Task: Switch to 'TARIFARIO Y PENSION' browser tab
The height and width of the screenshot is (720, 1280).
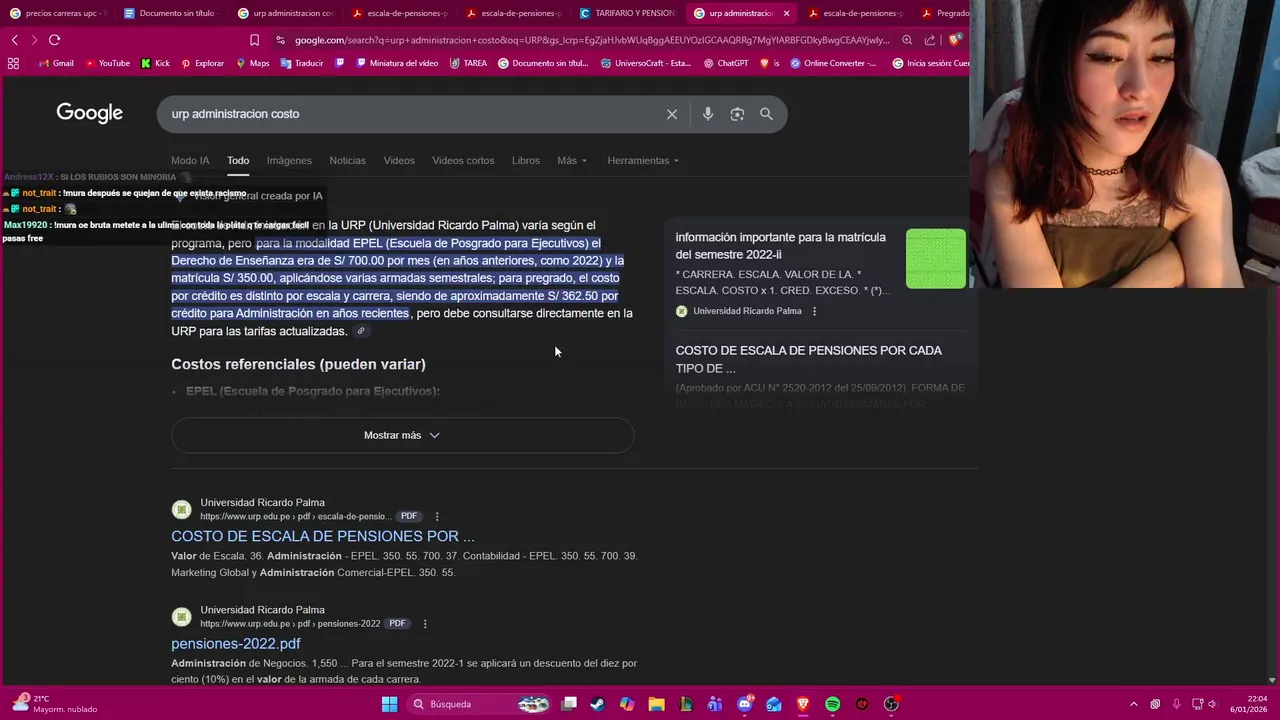Action: (627, 13)
